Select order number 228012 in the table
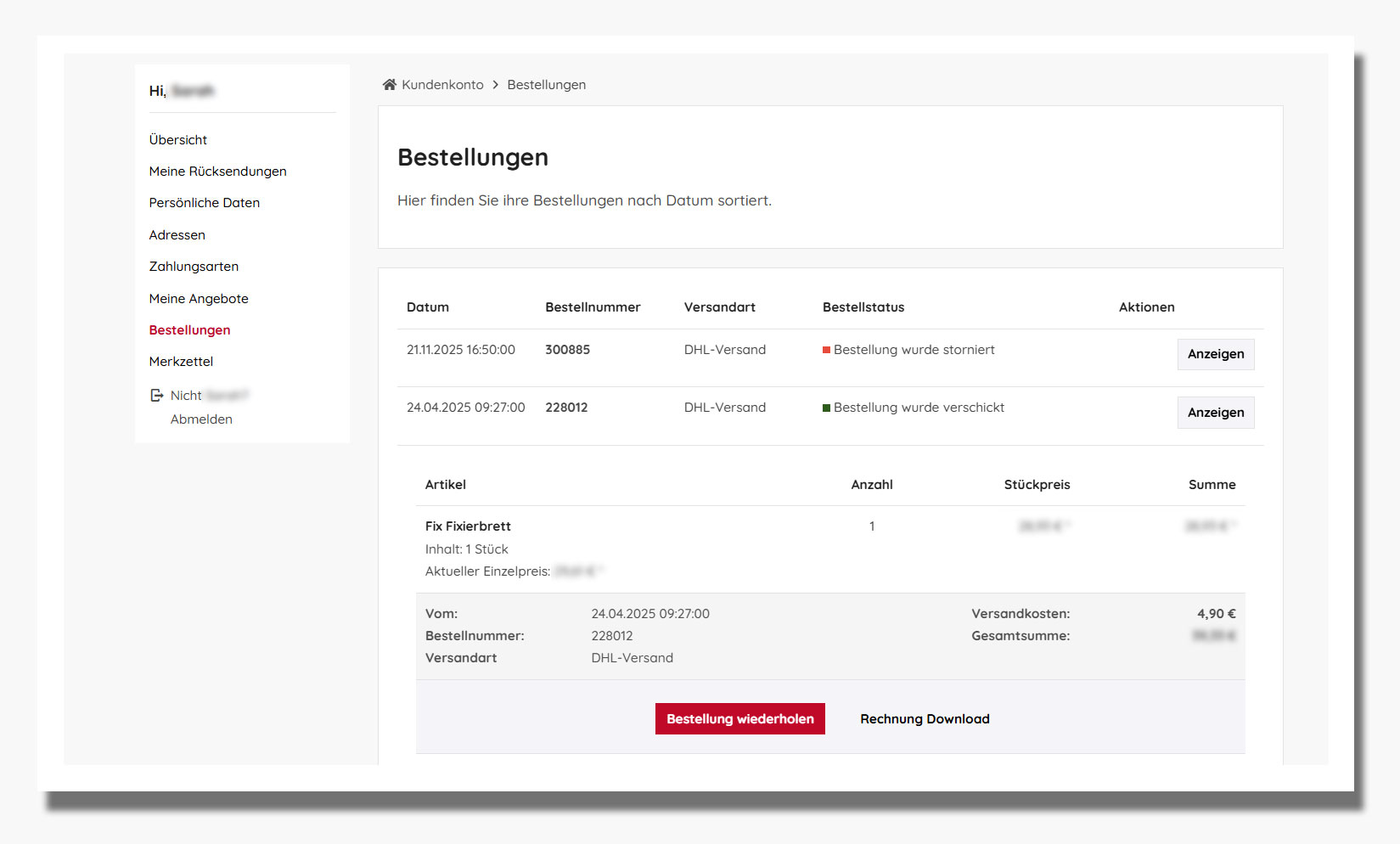Image resolution: width=1400 pixels, height=844 pixels. click(x=566, y=407)
